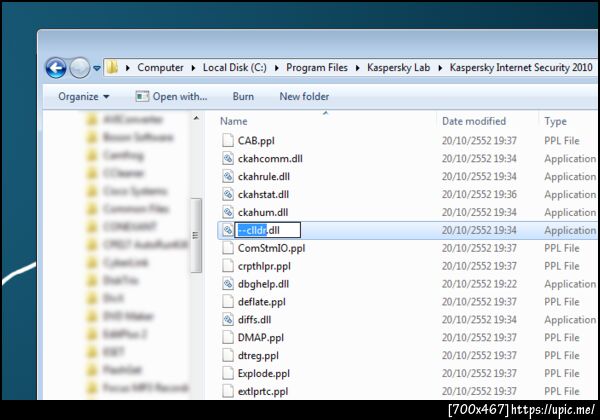The height and width of the screenshot is (420, 600).
Task: Select Computer in the address bar
Action: pos(160,68)
